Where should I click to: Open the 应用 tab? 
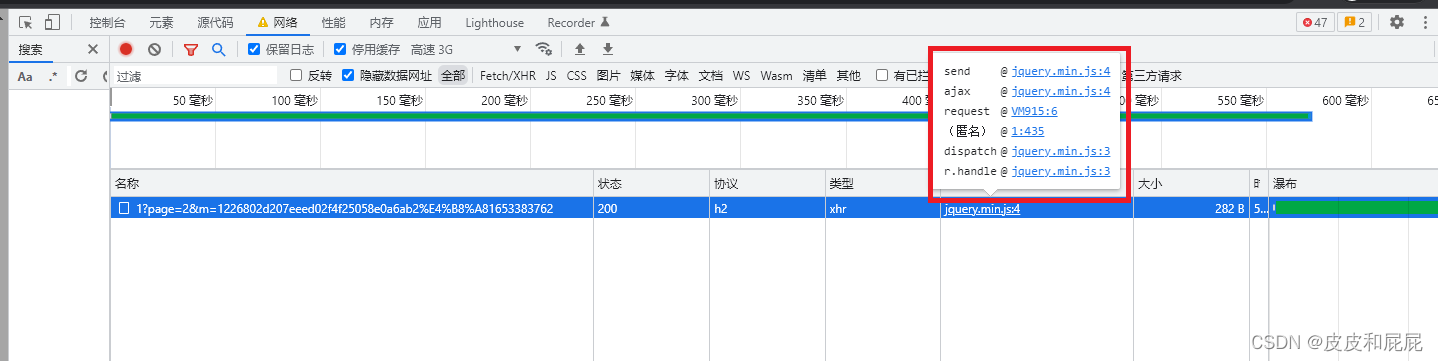pos(429,22)
